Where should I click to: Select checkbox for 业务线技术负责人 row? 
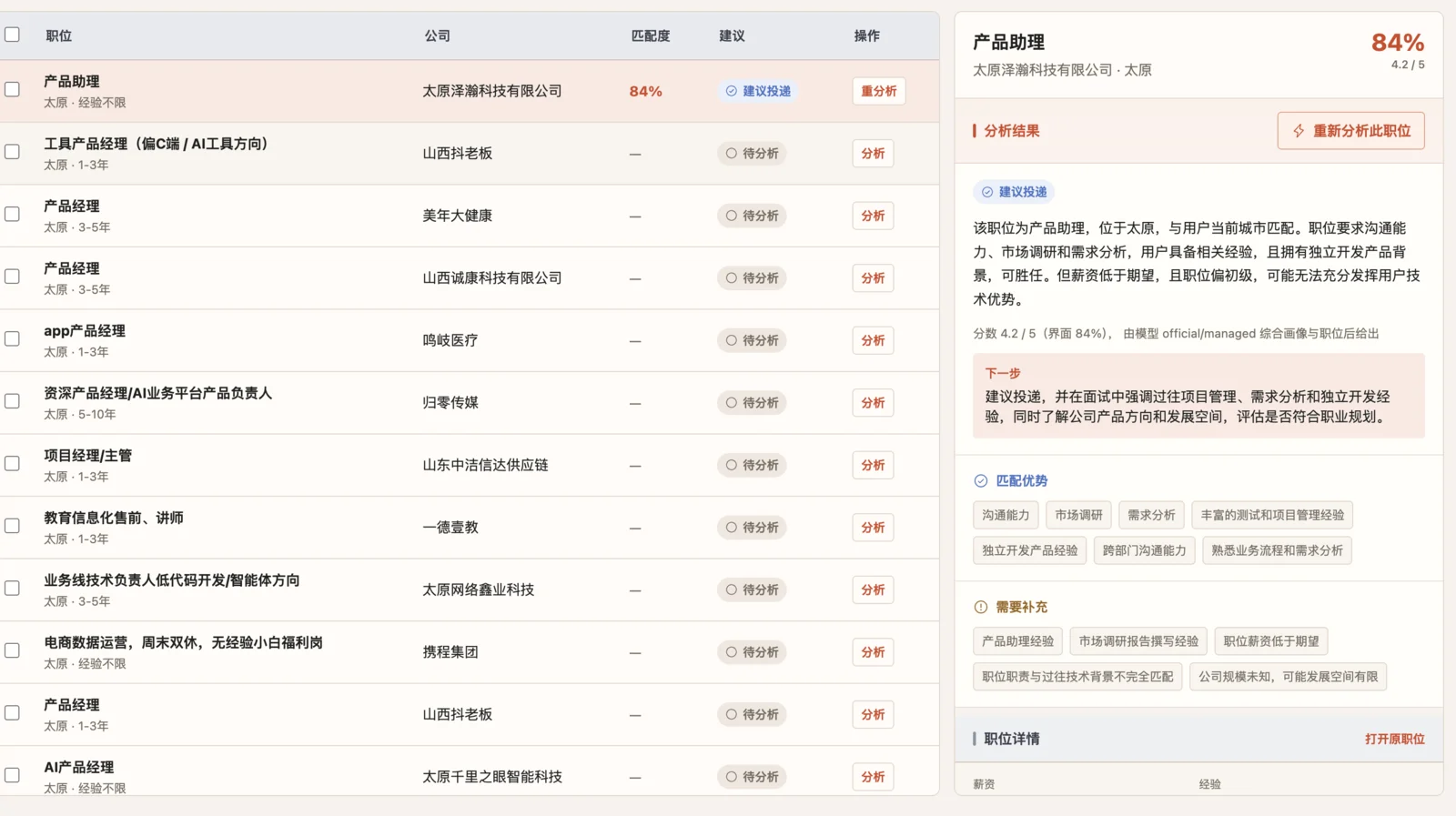pyautogui.click(x=12, y=588)
